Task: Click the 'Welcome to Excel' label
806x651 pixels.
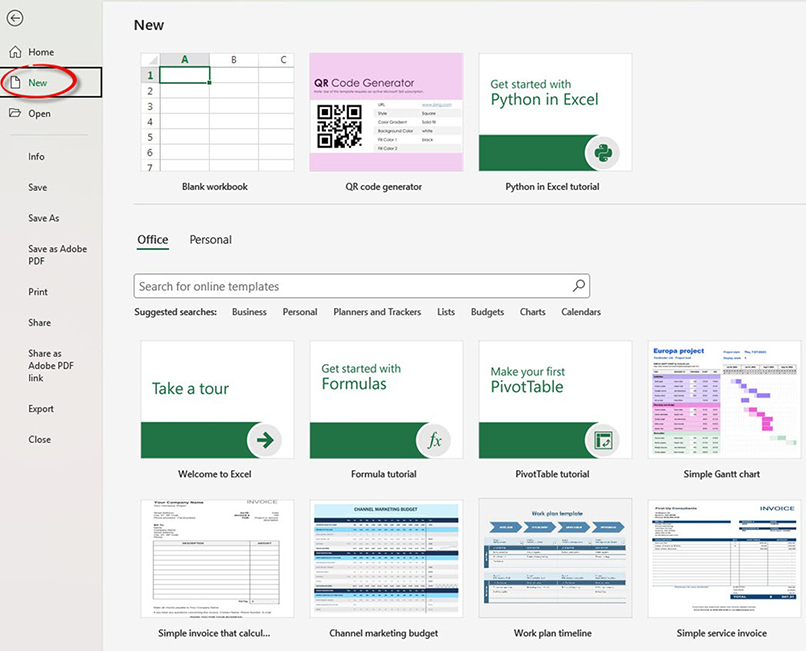Action: 215,474
